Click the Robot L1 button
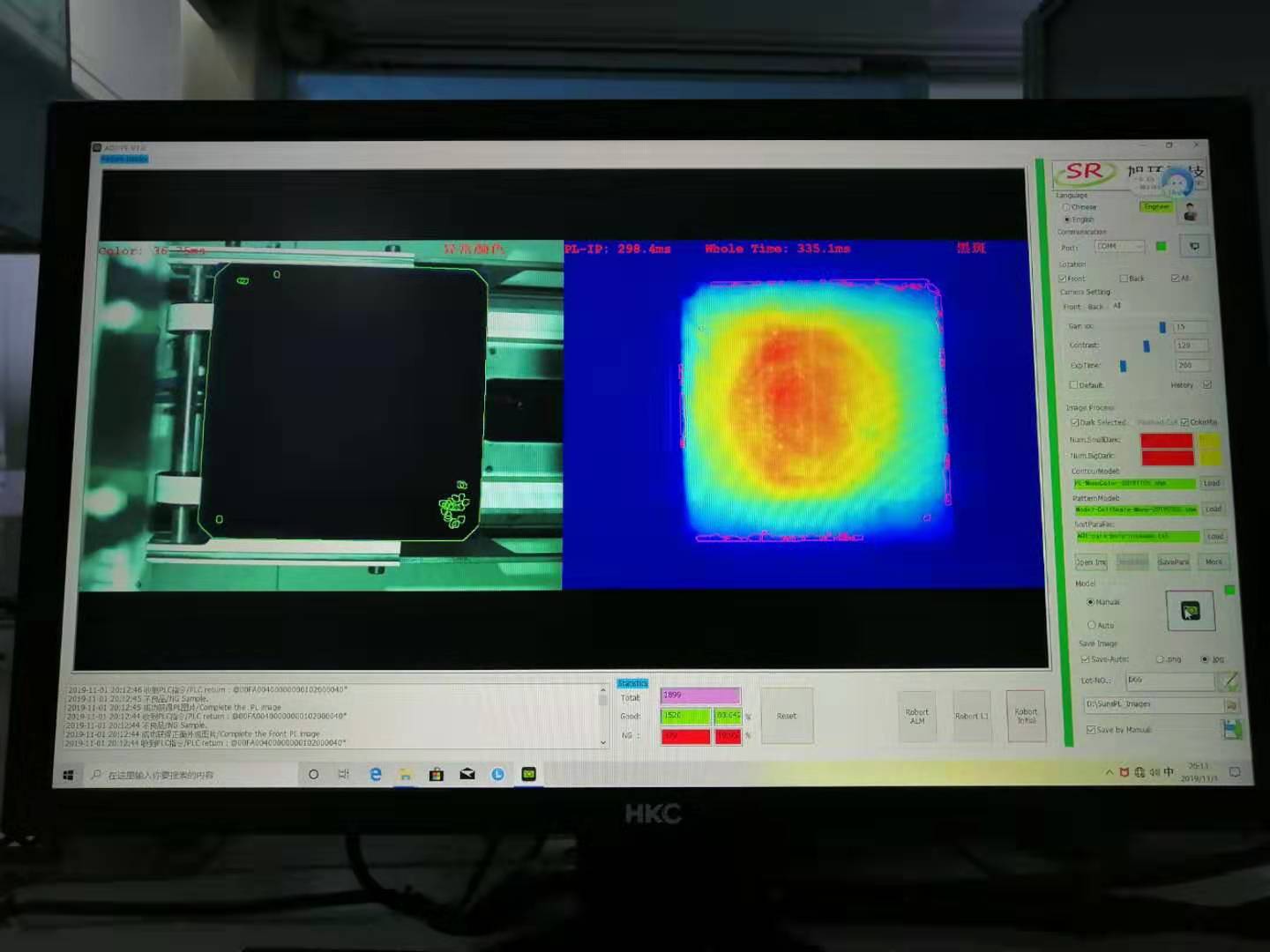Image resolution: width=1270 pixels, height=952 pixels. [x=972, y=716]
